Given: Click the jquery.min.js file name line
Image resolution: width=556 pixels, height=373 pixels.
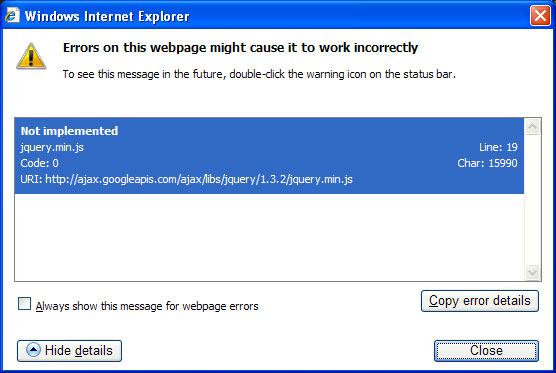Looking at the screenshot, I should click(52, 147).
